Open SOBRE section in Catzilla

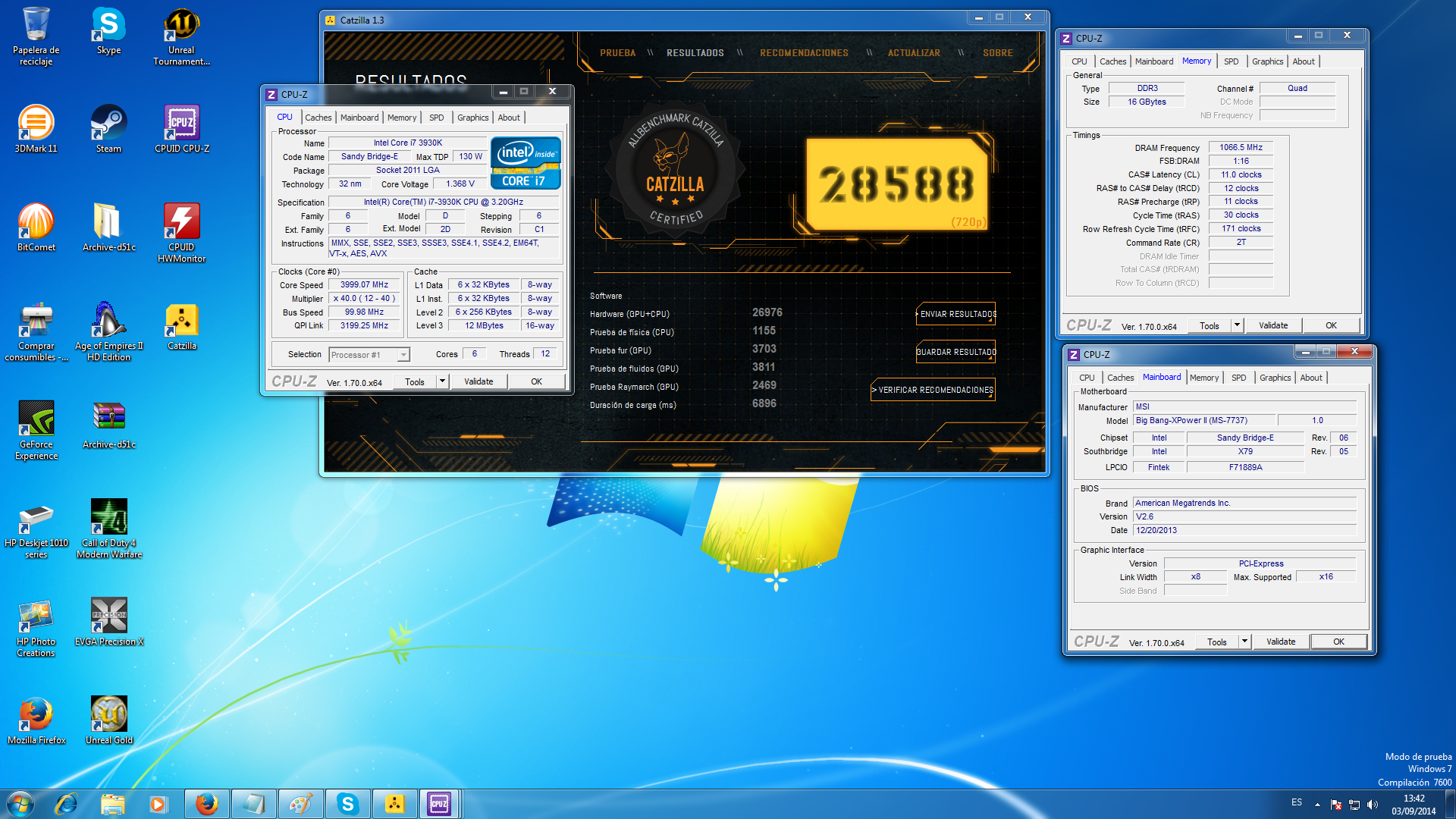[x=997, y=53]
